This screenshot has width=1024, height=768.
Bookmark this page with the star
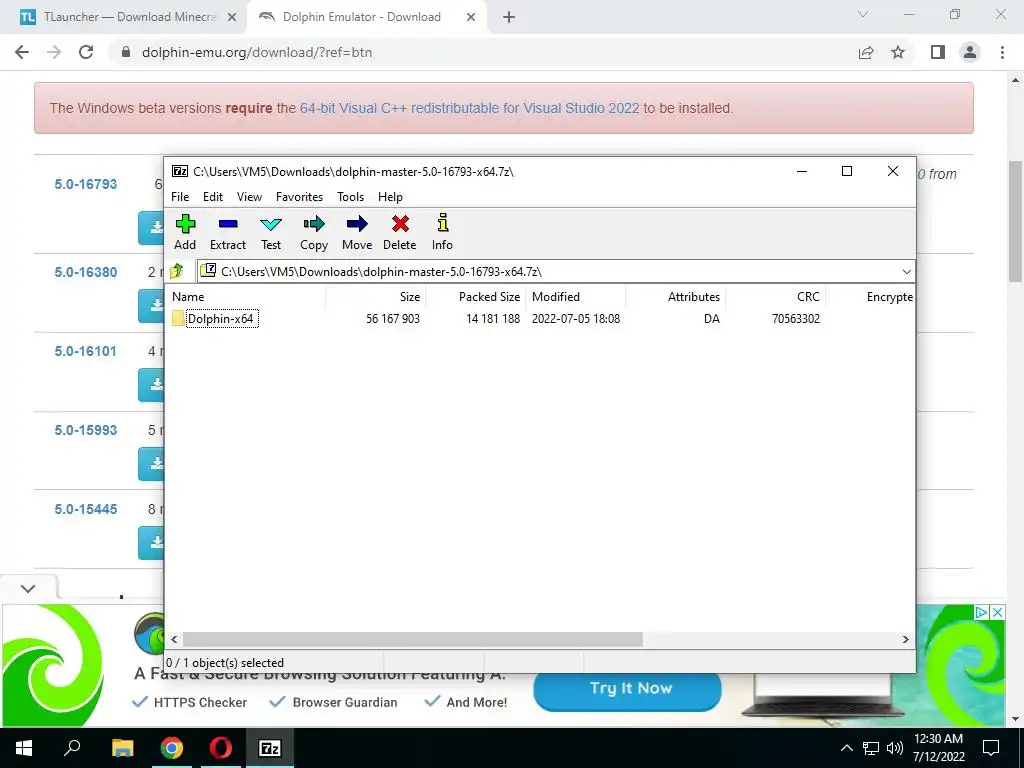point(898,52)
